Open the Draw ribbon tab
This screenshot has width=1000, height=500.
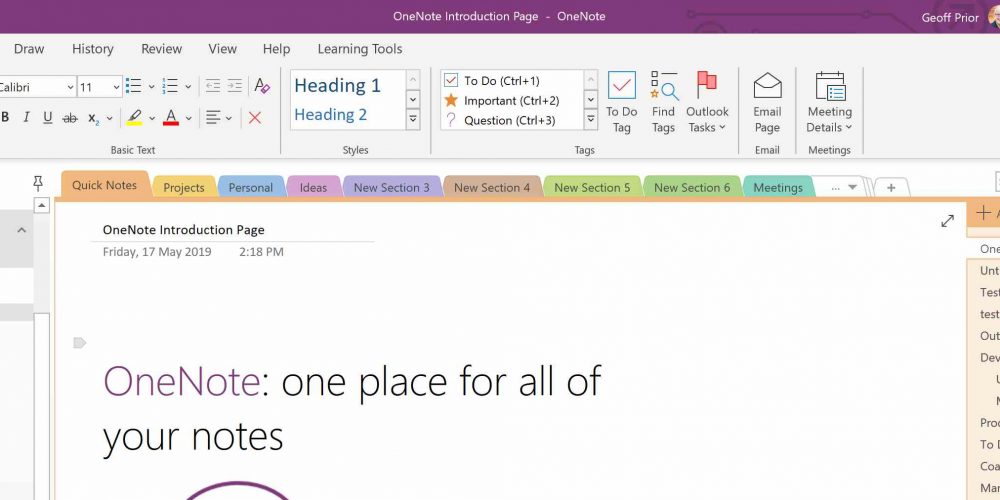pyautogui.click(x=29, y=49)
